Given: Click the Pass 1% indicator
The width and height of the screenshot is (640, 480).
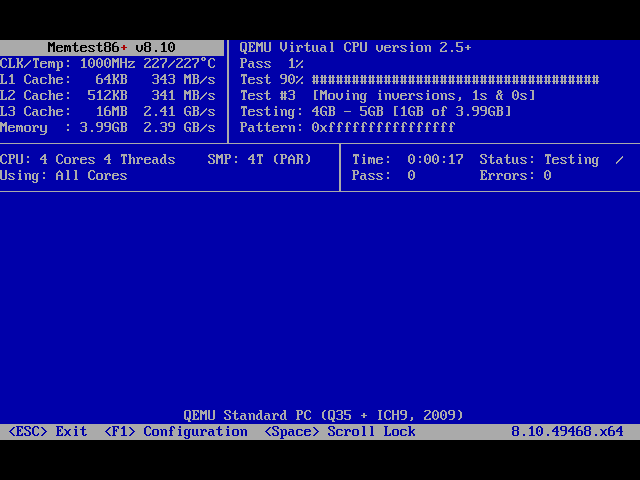Looking at the screenshot, I should click(271, 64).
